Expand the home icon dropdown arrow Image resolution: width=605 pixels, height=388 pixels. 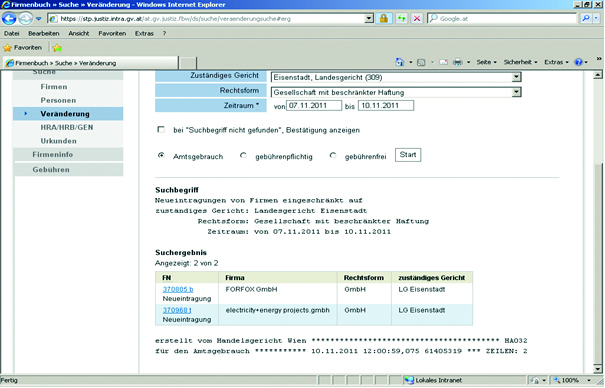point(411,62)
